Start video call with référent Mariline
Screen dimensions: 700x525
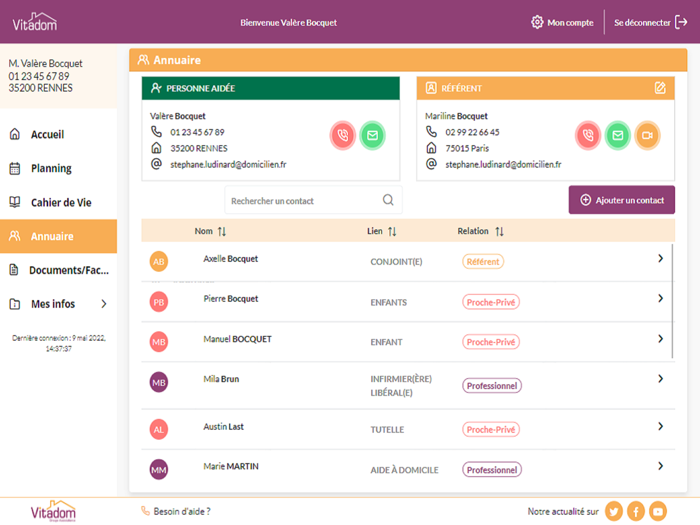[647, 135]
